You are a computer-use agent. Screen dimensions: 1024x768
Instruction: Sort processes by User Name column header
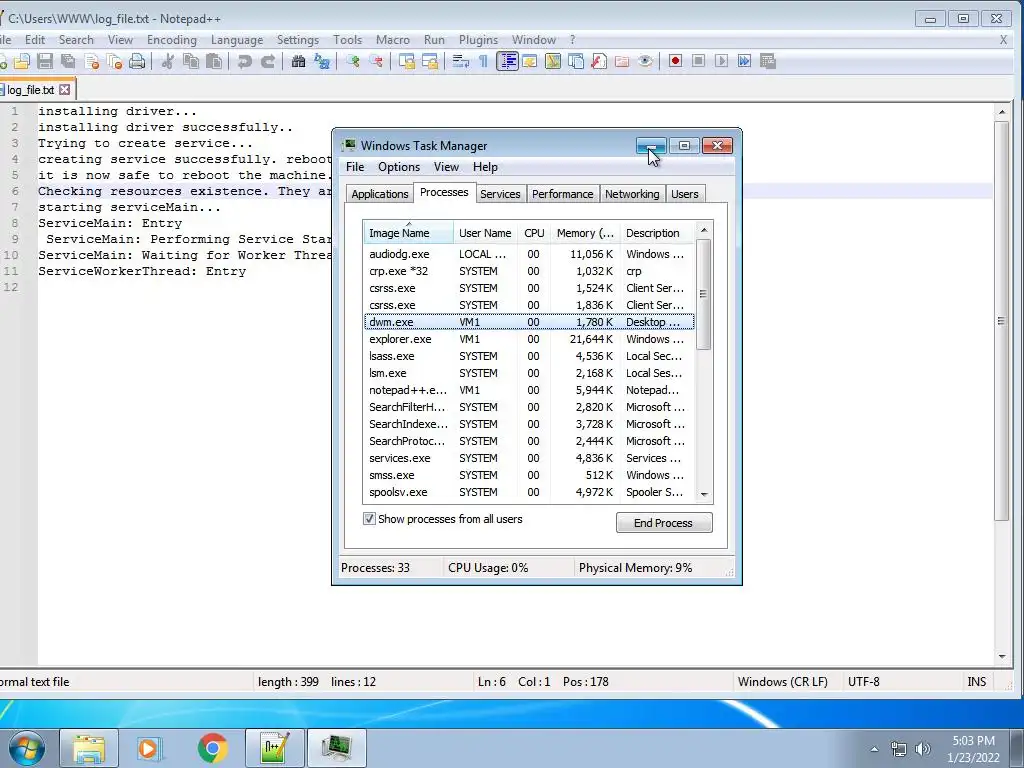coord(485,232)
